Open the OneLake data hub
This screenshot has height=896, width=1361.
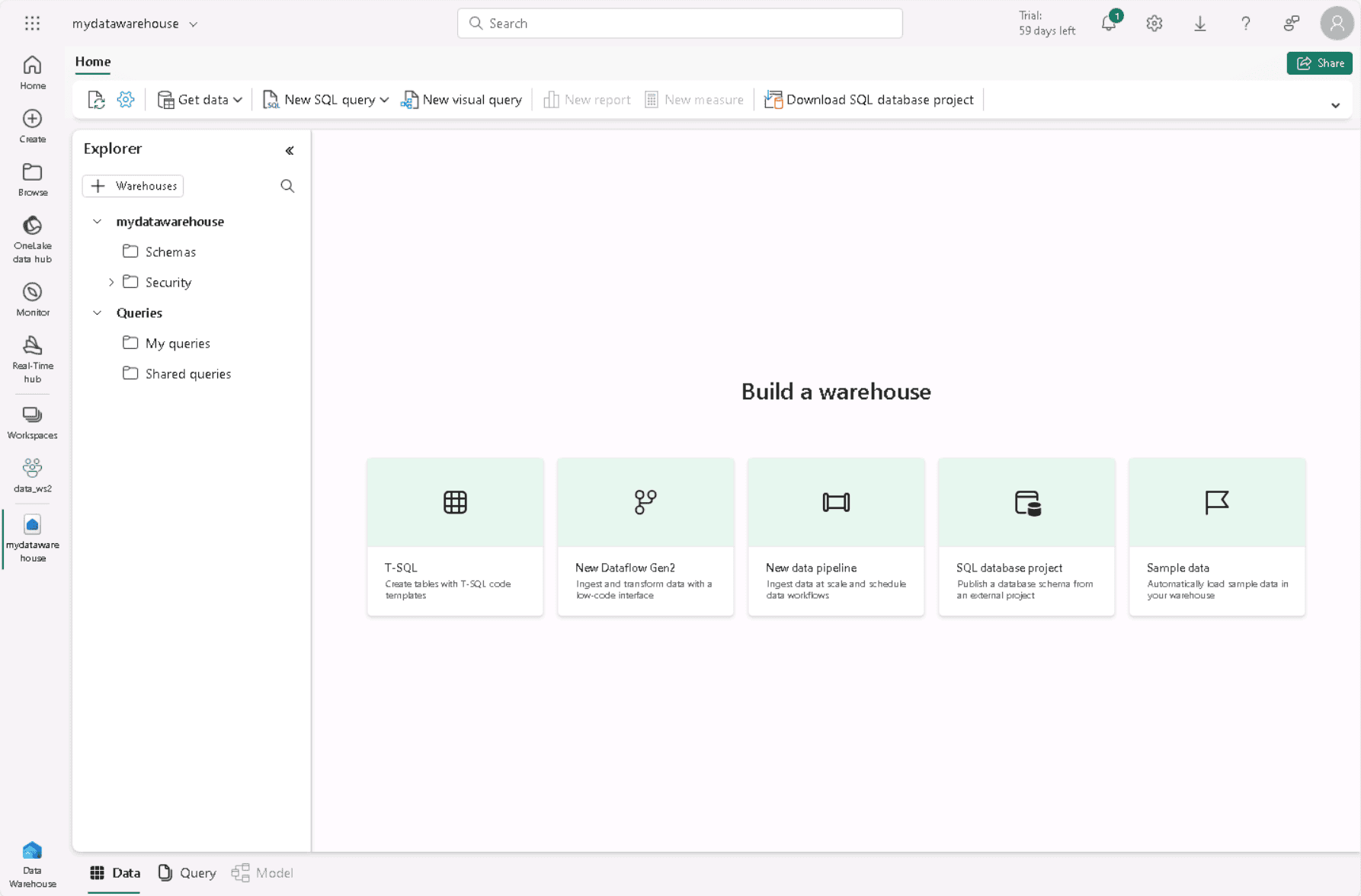pyautogui.click(x=32, y=238)
